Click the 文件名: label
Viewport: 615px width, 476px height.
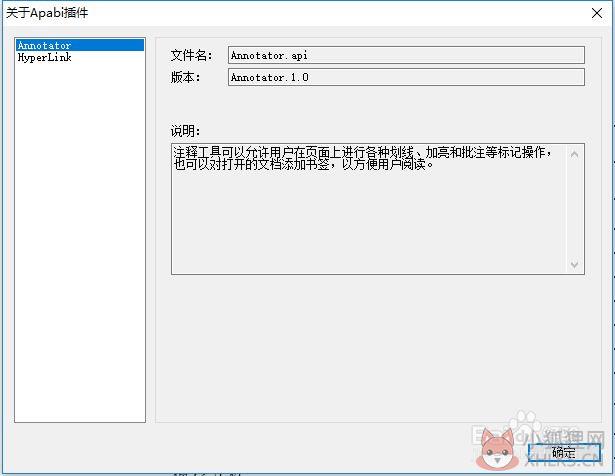coord(191,55)
